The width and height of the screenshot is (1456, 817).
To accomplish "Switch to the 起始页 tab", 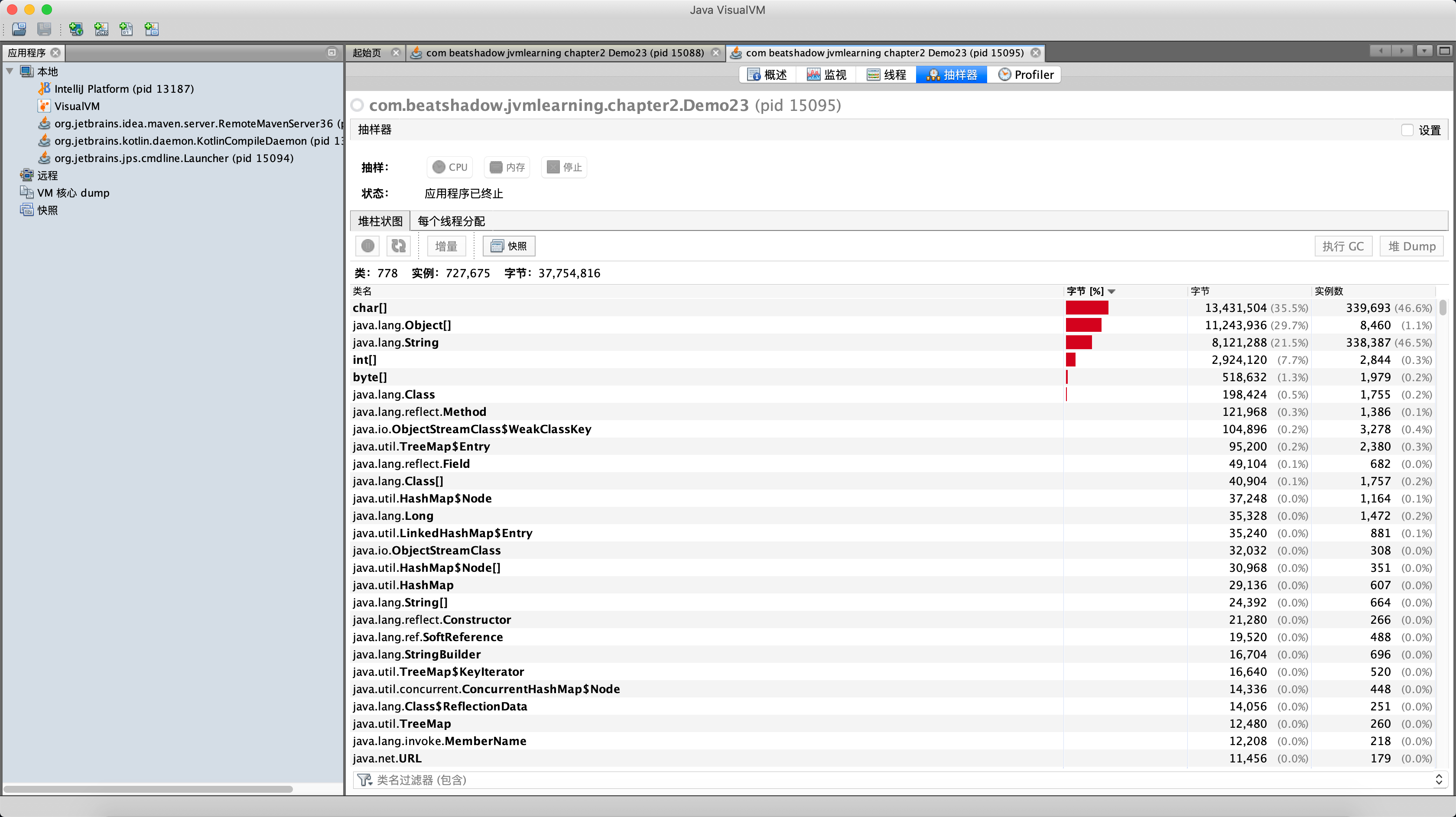I will [x=367, y=52].
